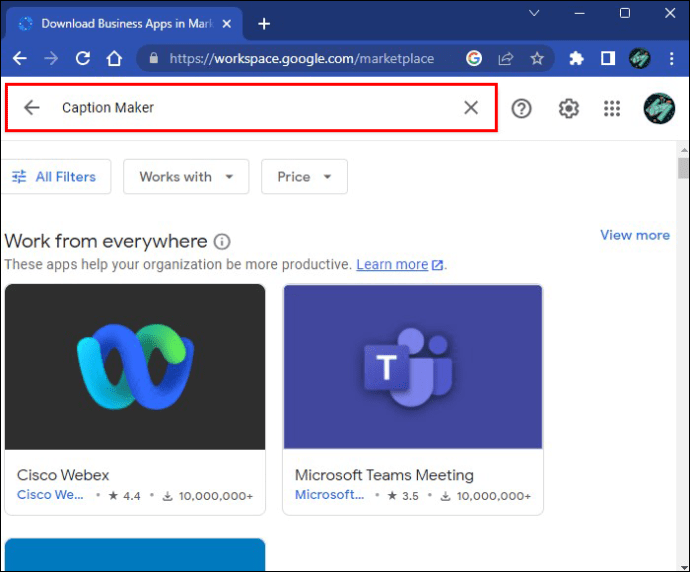This screenshot has width=690, height=572.
Task: Open the browser home page icon
Action: point(114,58)
